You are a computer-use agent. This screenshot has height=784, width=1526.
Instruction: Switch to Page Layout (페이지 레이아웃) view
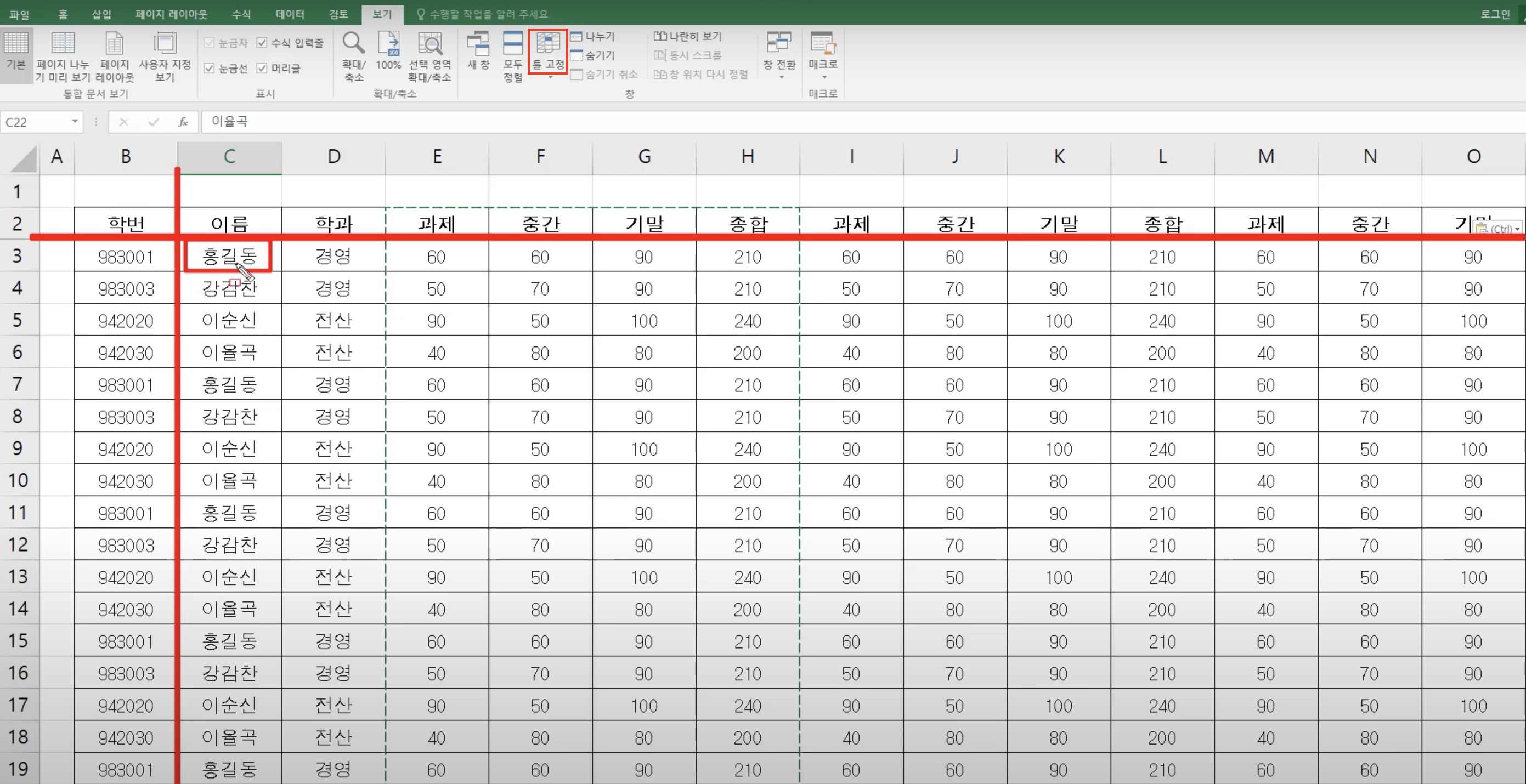coord(114,57)
